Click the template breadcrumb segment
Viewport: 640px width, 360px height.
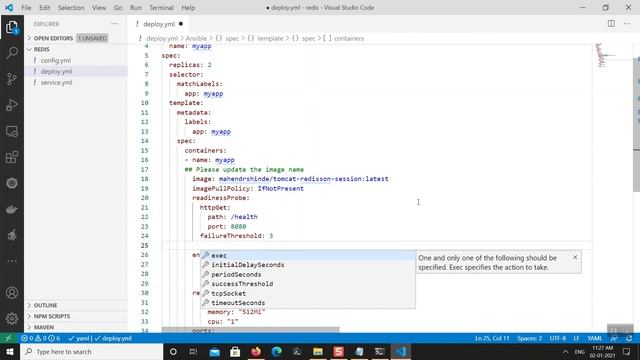(x=270, y=38)
